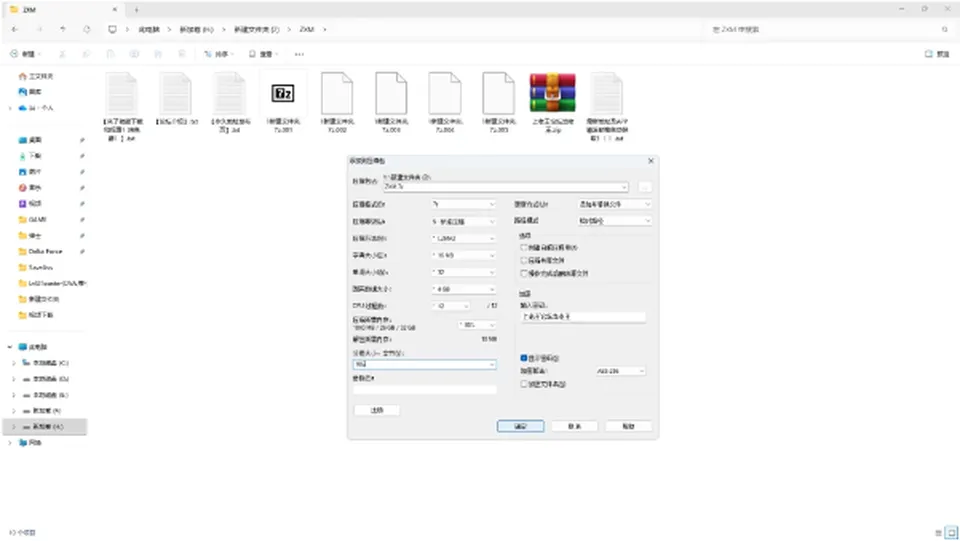Click the Up one level arrow
This screenshot has height=541, width=960.
[62, 29]
